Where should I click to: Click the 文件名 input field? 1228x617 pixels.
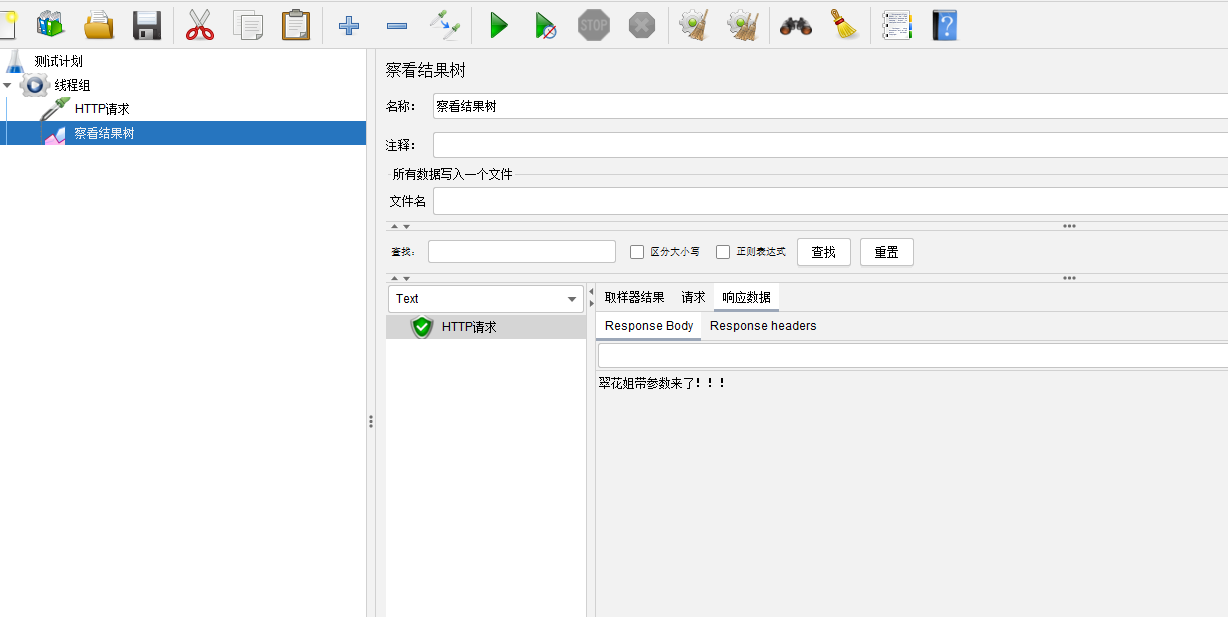830,201
